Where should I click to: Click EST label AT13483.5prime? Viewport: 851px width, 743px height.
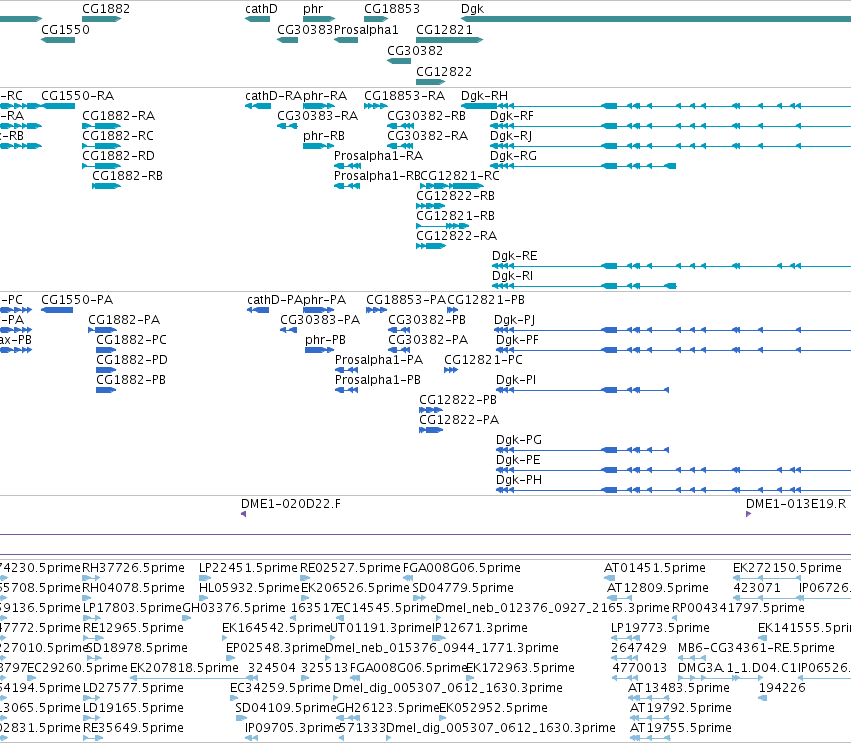678,688
